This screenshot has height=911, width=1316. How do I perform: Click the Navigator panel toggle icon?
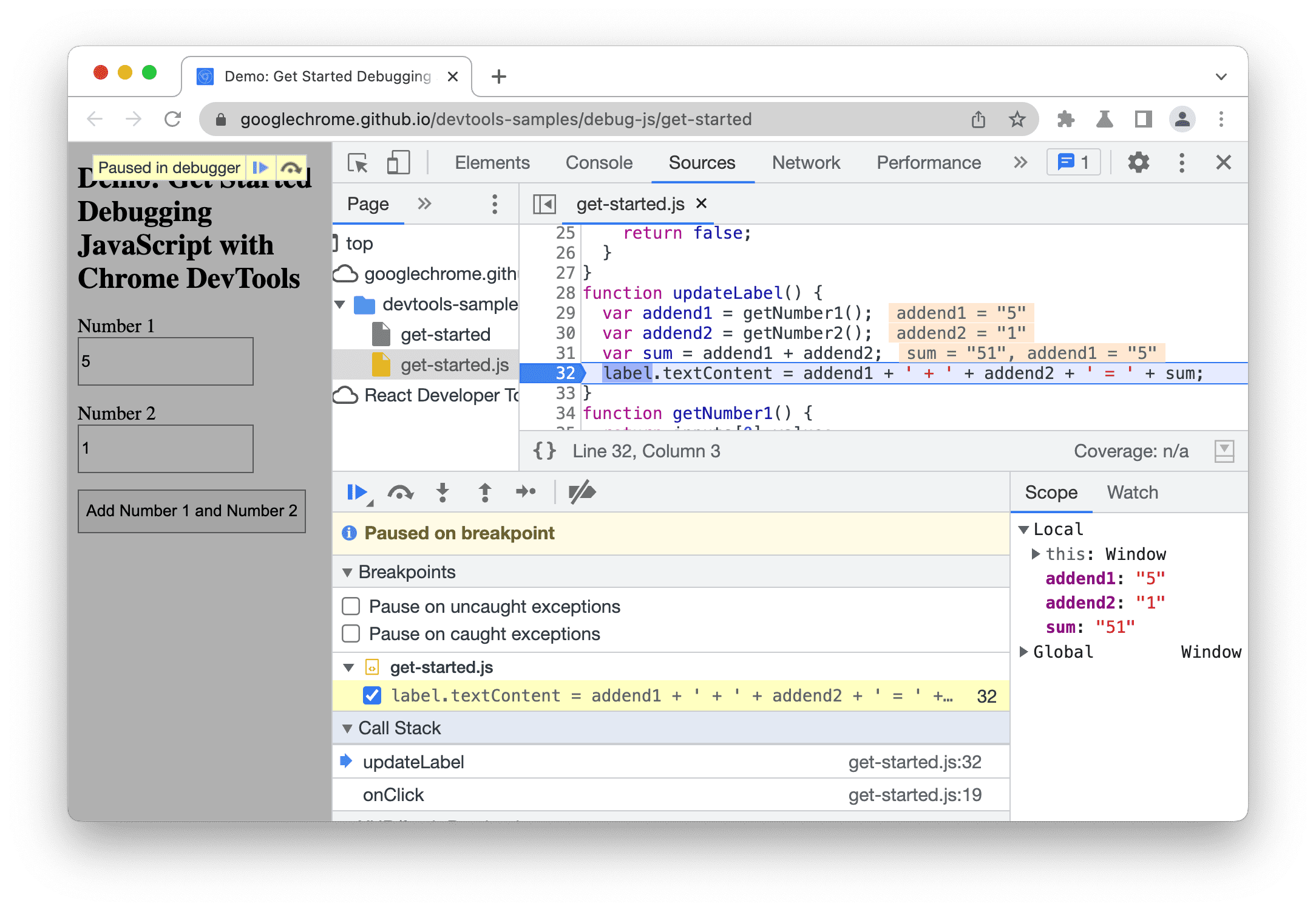[544, 204]
